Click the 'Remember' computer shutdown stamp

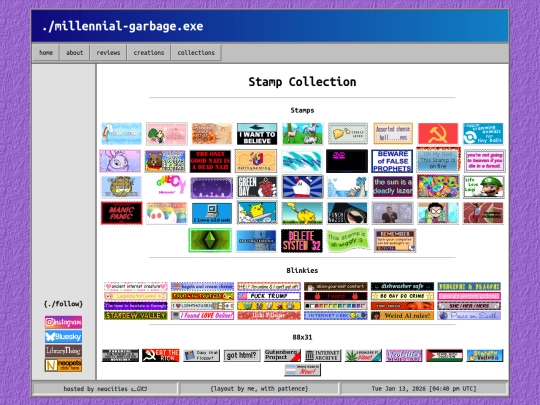[x=395, y=240]
